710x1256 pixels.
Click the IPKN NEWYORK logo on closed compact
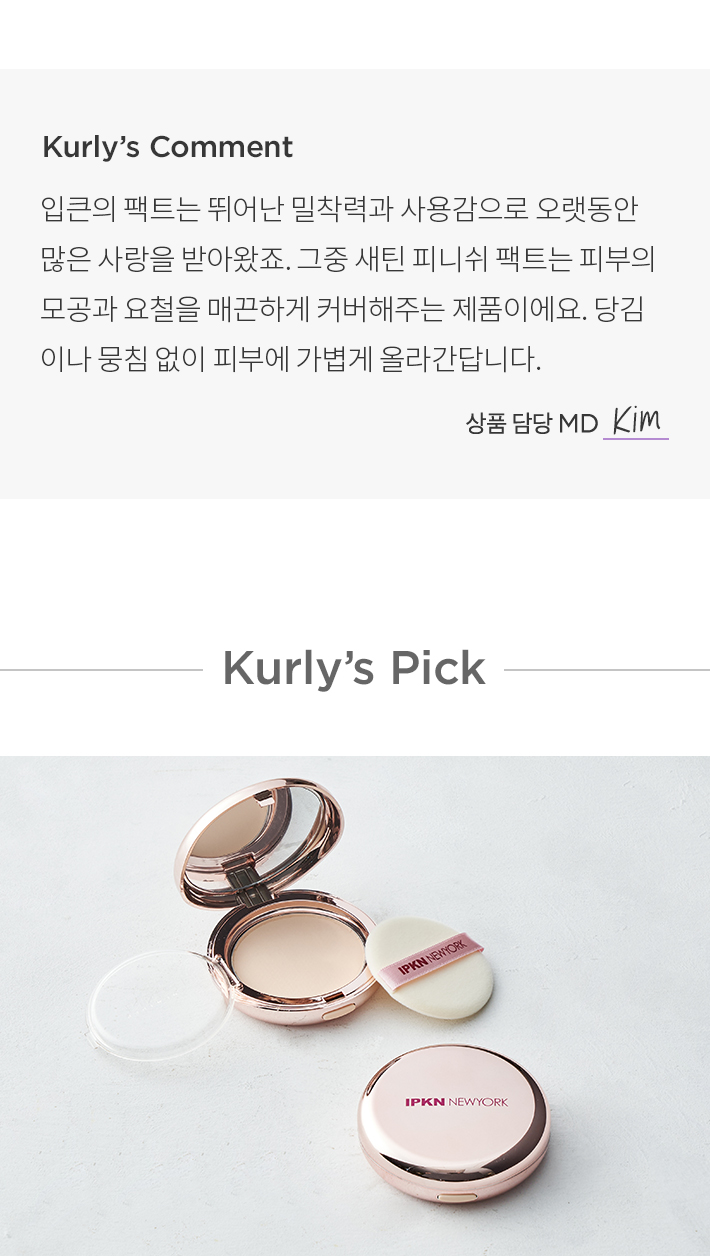456,1102
